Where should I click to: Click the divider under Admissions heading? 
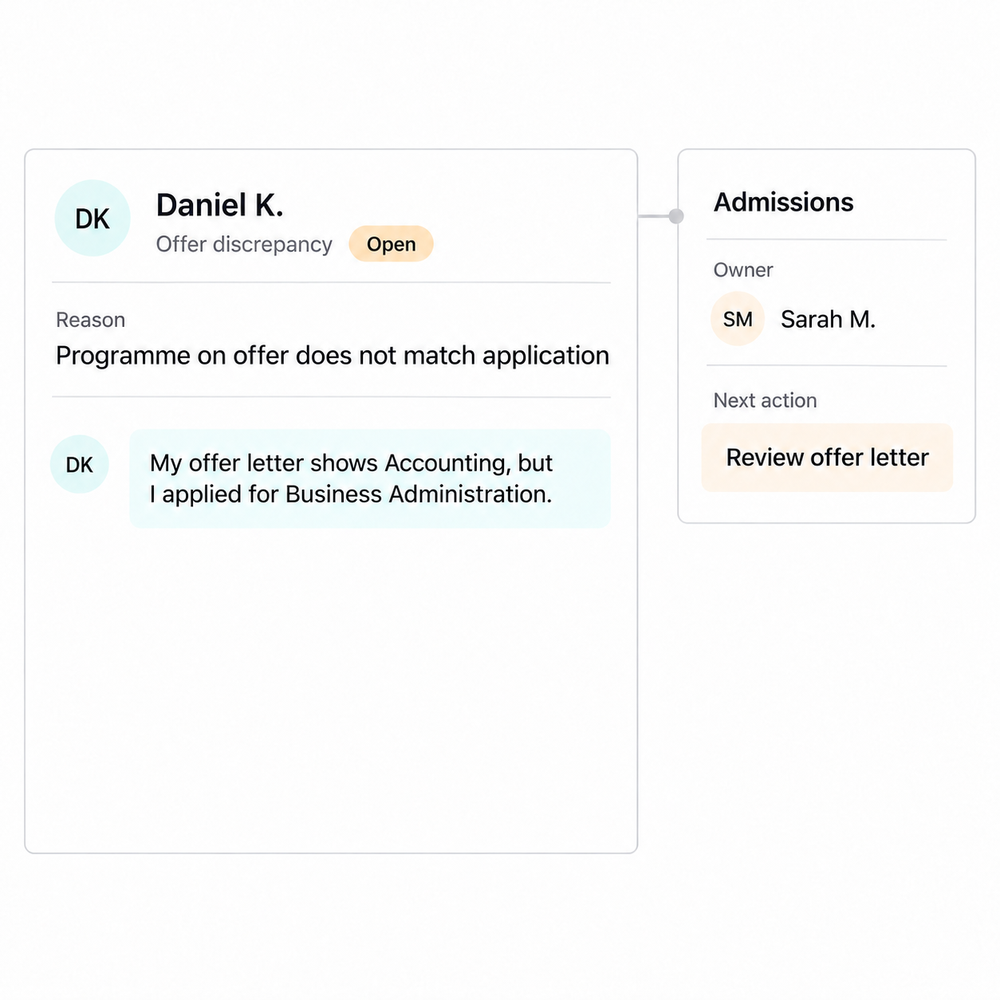click(827, 240)
